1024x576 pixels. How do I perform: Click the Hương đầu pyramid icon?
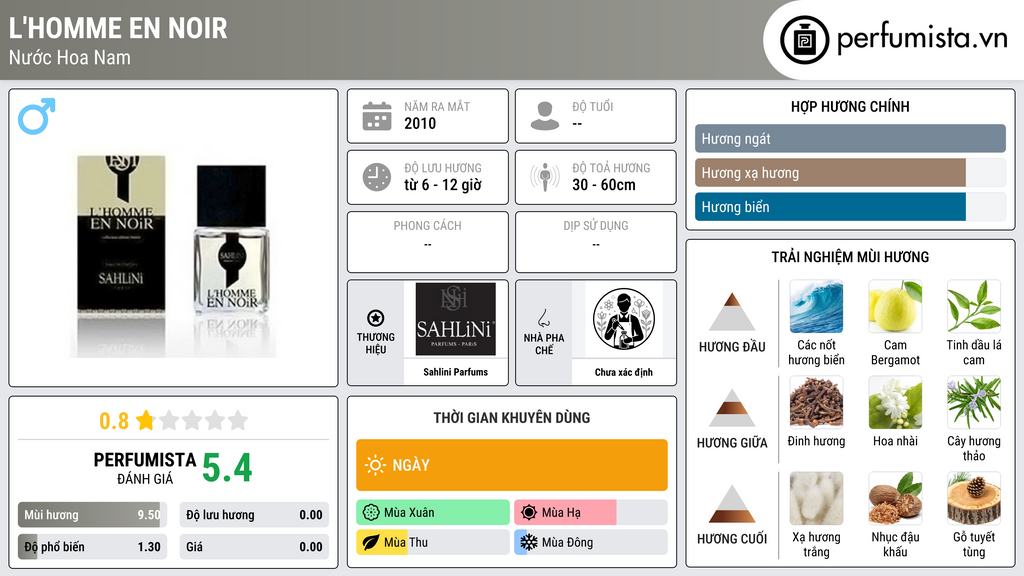tap(732, 312)
